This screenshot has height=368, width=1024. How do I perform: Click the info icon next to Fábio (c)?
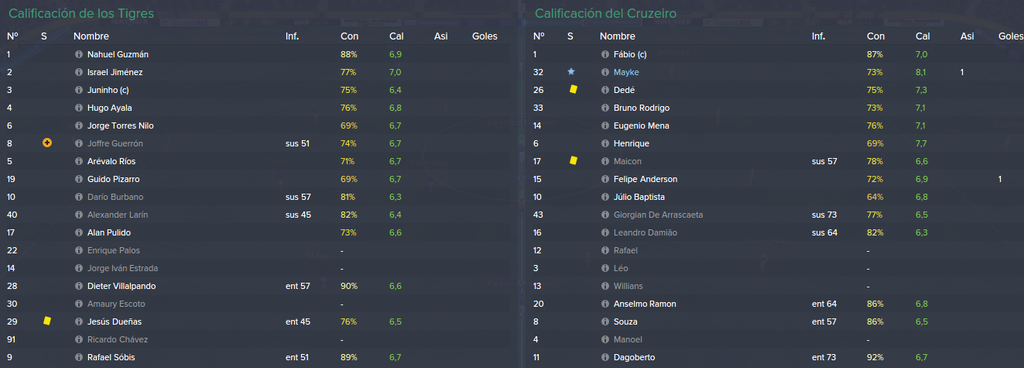click(x=605, y=55)
